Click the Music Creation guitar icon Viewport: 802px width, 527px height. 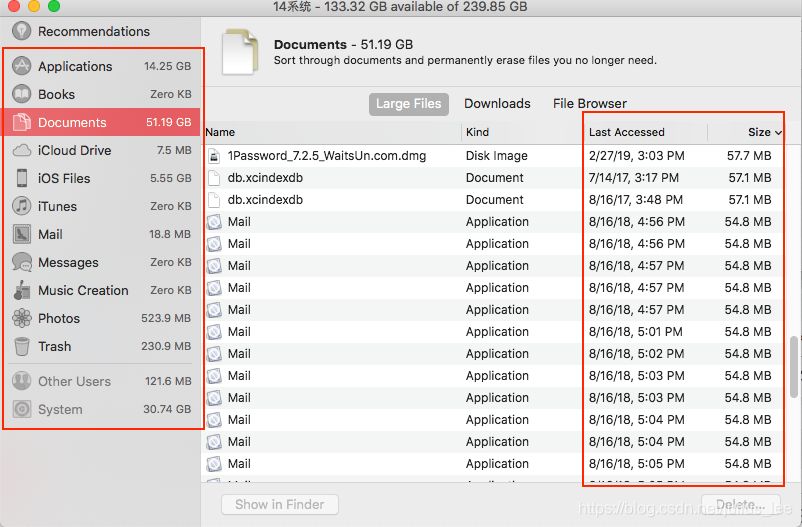(21, 290)
